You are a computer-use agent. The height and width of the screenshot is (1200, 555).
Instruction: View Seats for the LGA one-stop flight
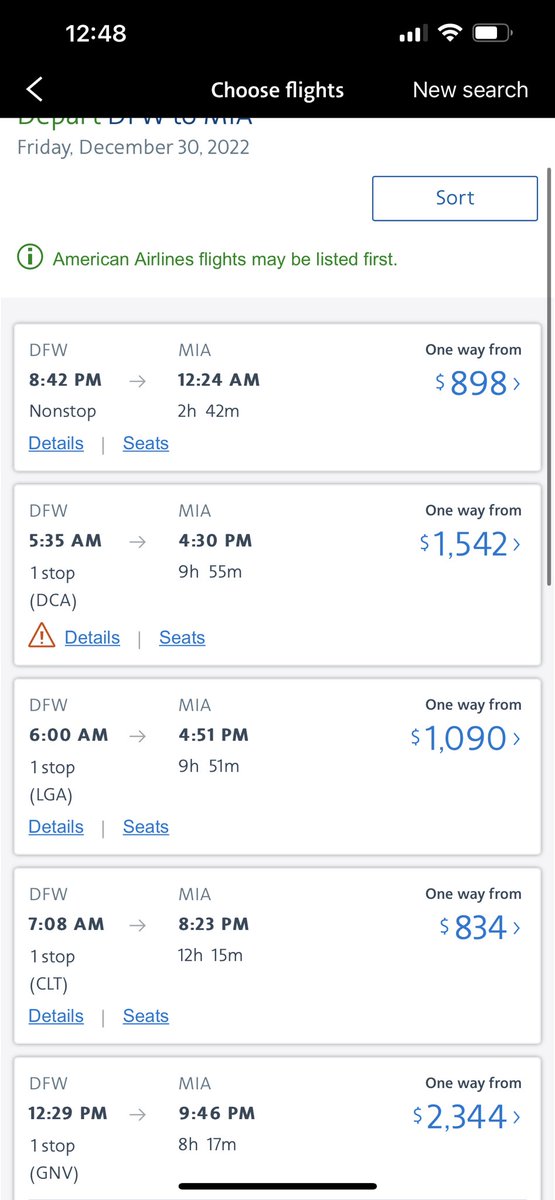tap(146, 827)
